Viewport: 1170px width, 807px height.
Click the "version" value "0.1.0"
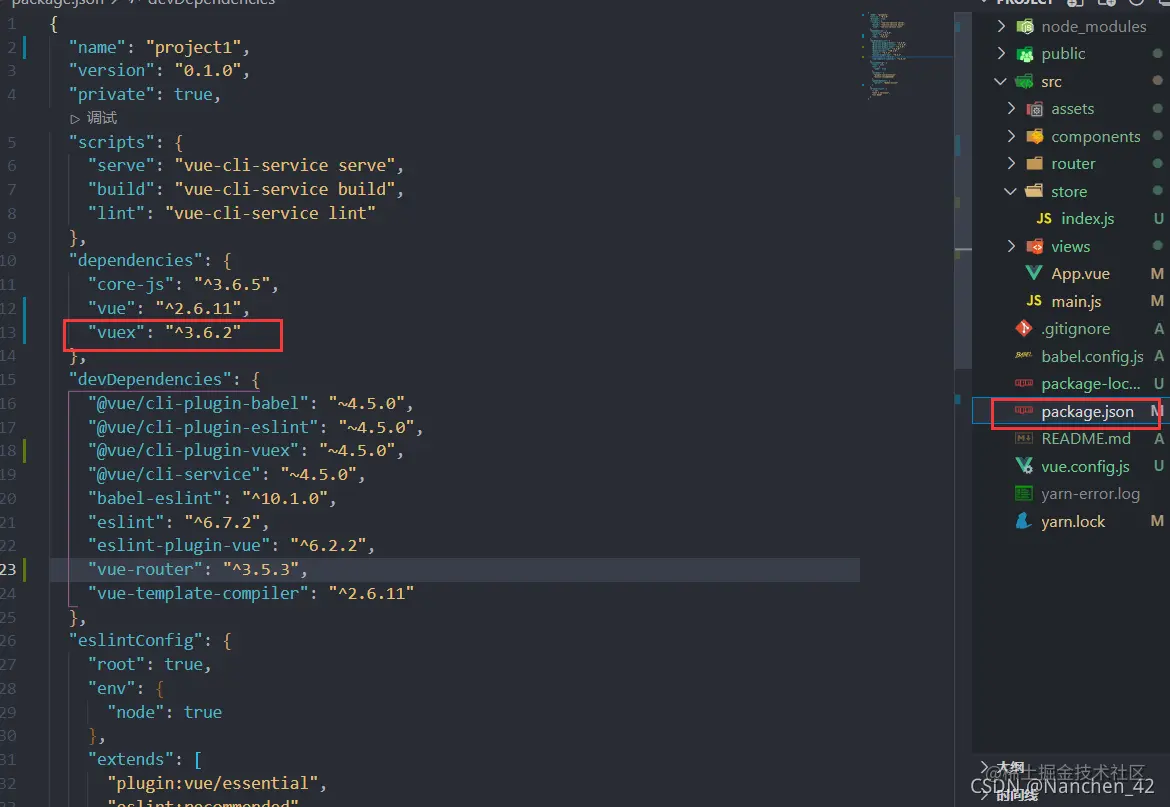(x=208, y=70)
